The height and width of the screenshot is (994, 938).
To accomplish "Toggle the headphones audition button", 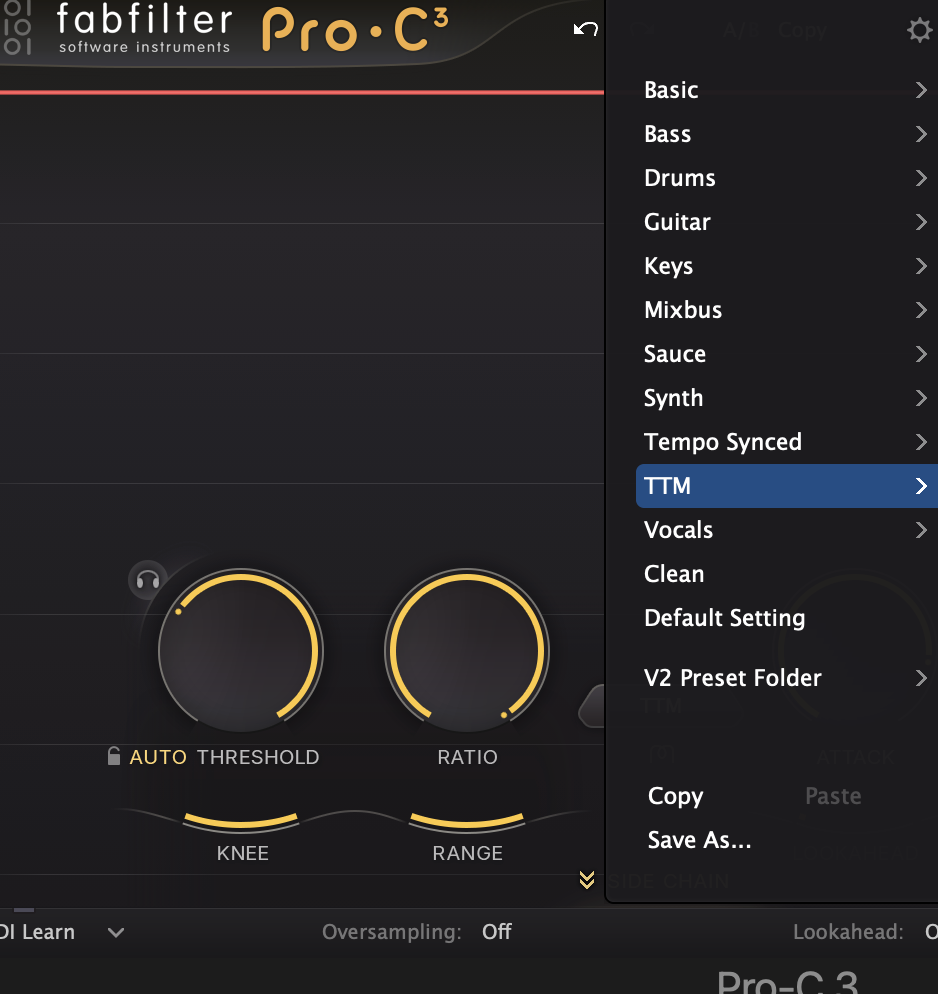I will pyautogui.click(x=148, y=580).
